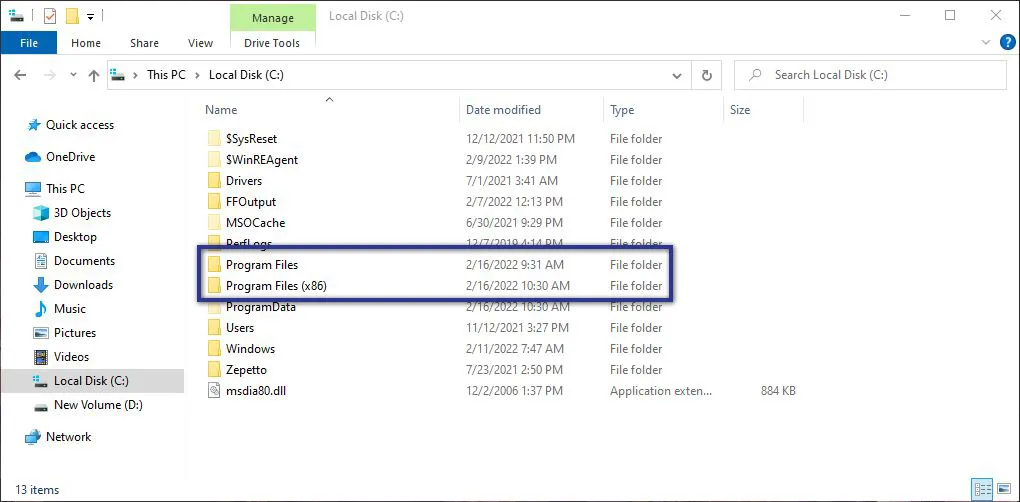Click the Drivers folder icon
The width and height of the screenshot is (1020, 502).
tap(215, 180)
